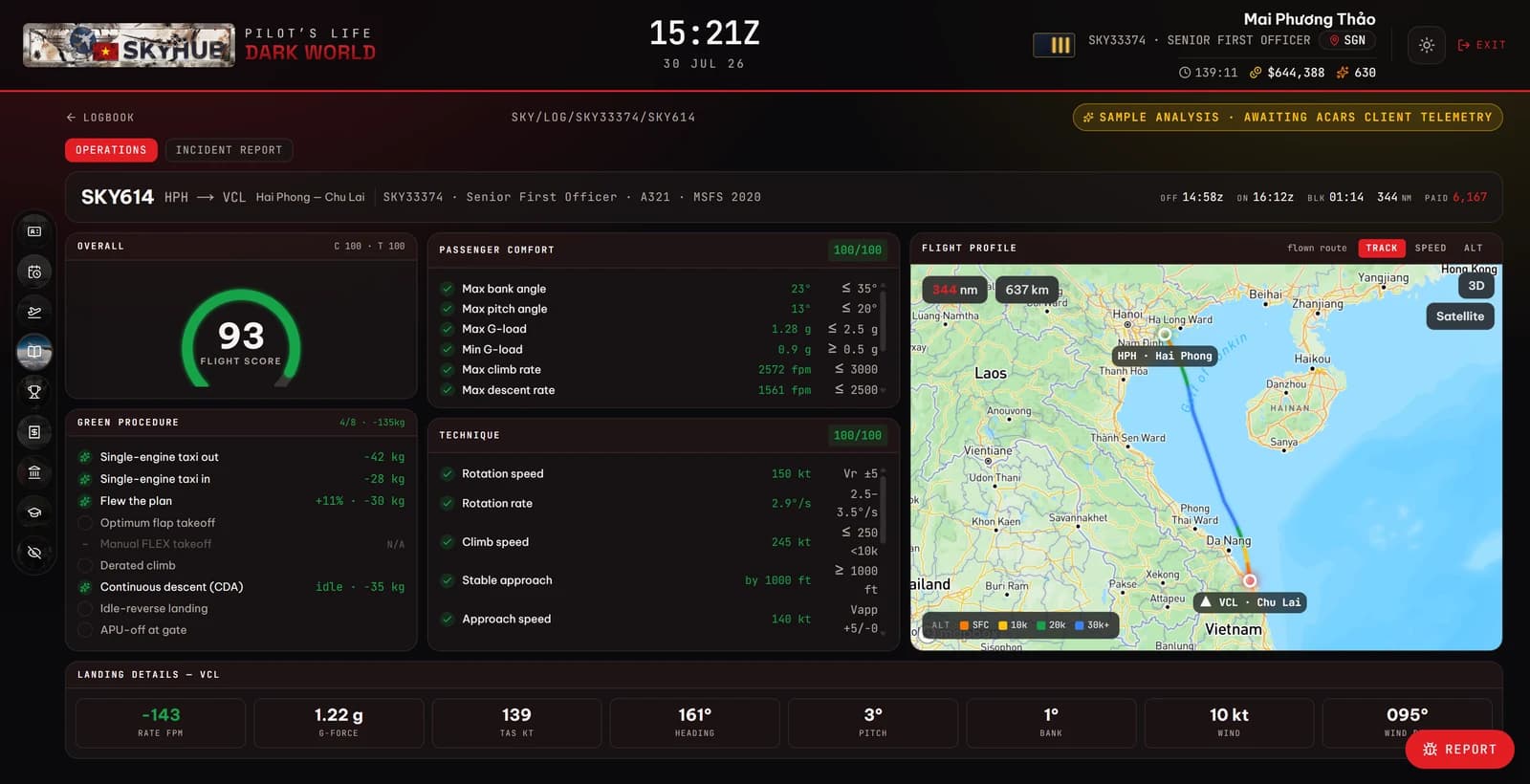Click the 344 nm distance chip
Screen dimensions: 1530x784
(x=955, y=290)
